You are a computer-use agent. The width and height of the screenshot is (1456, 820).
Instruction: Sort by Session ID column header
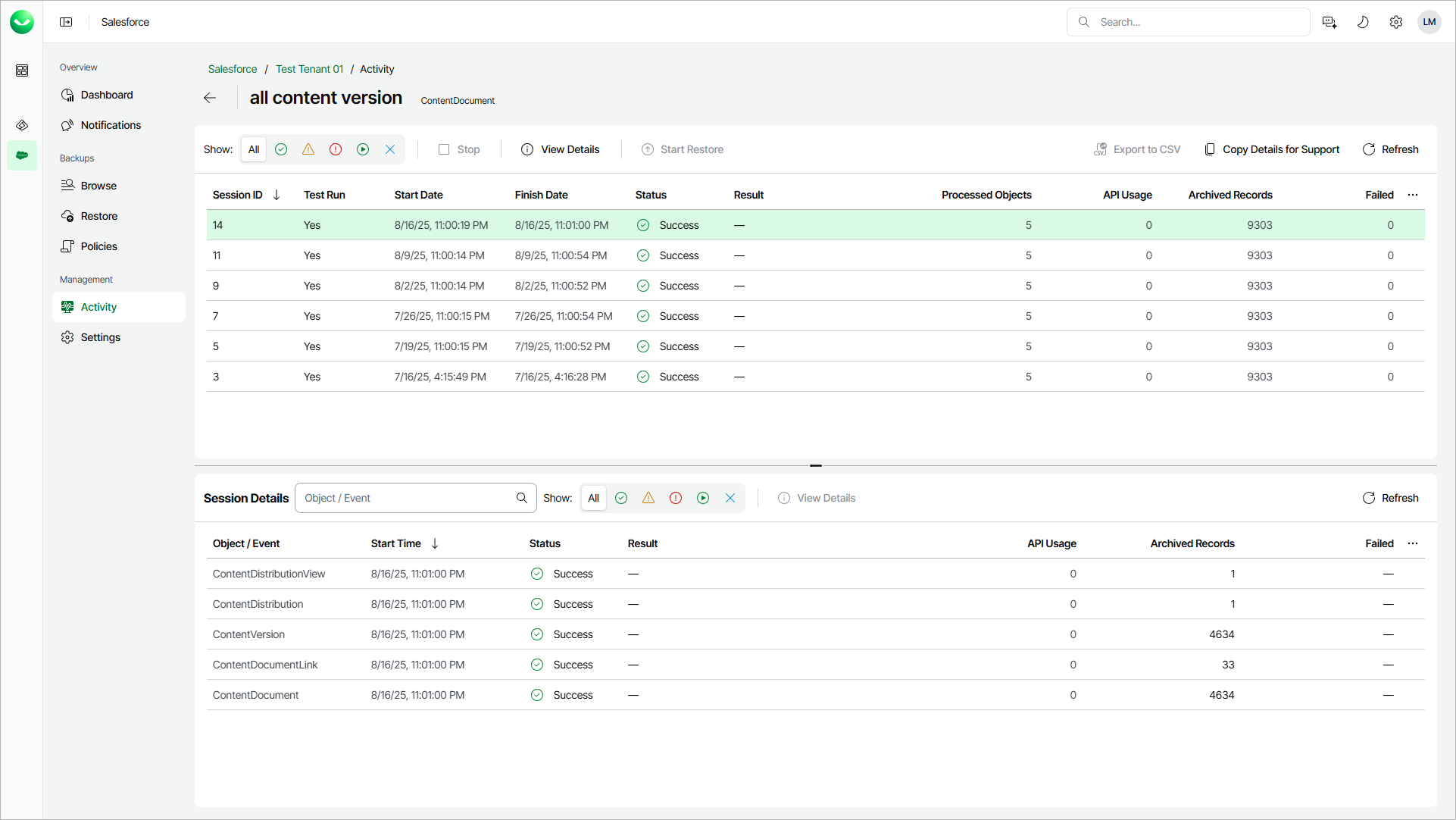click(x=238, y=195)
